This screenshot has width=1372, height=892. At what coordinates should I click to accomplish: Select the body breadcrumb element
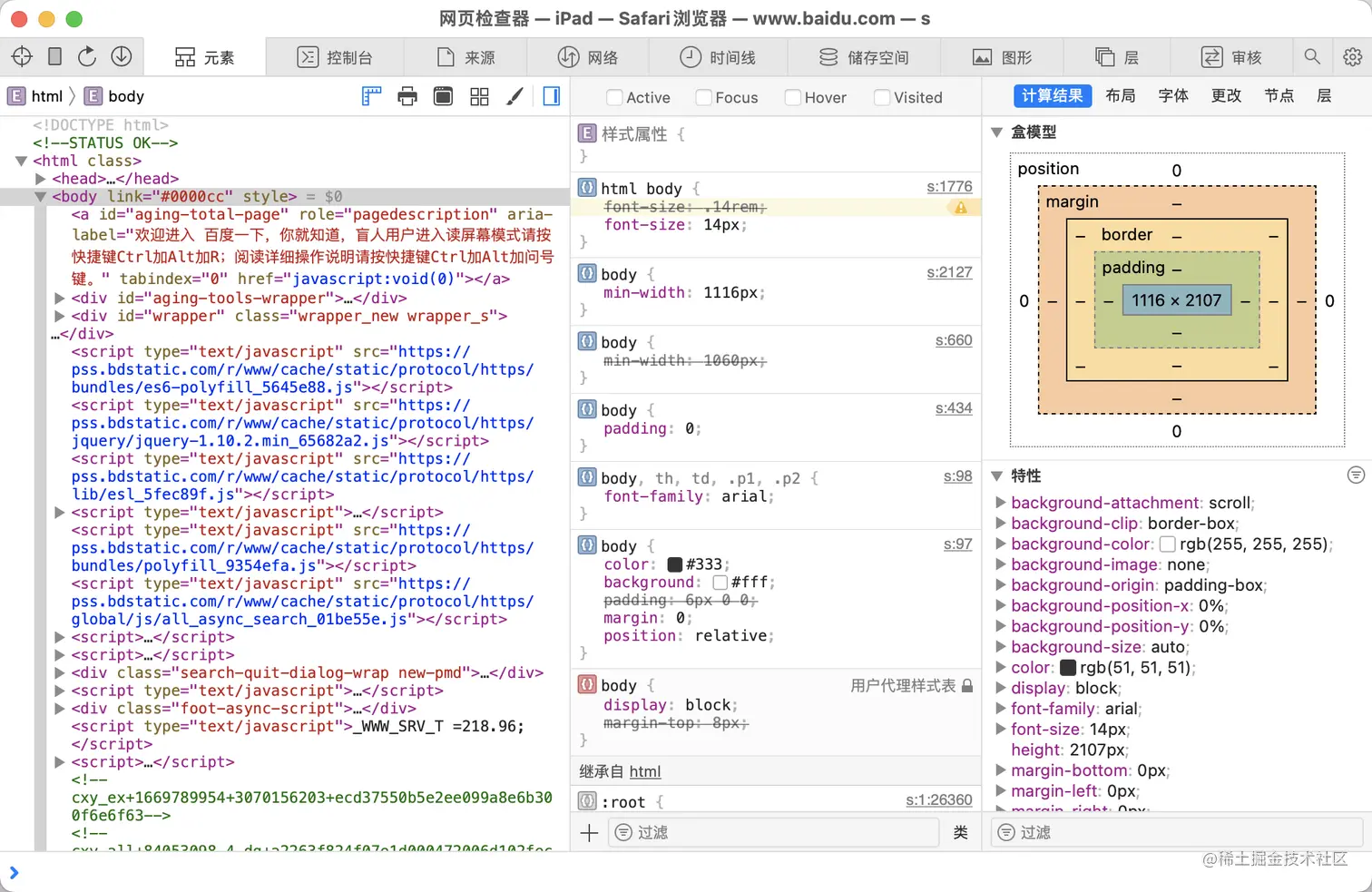(x=114, y=96)
